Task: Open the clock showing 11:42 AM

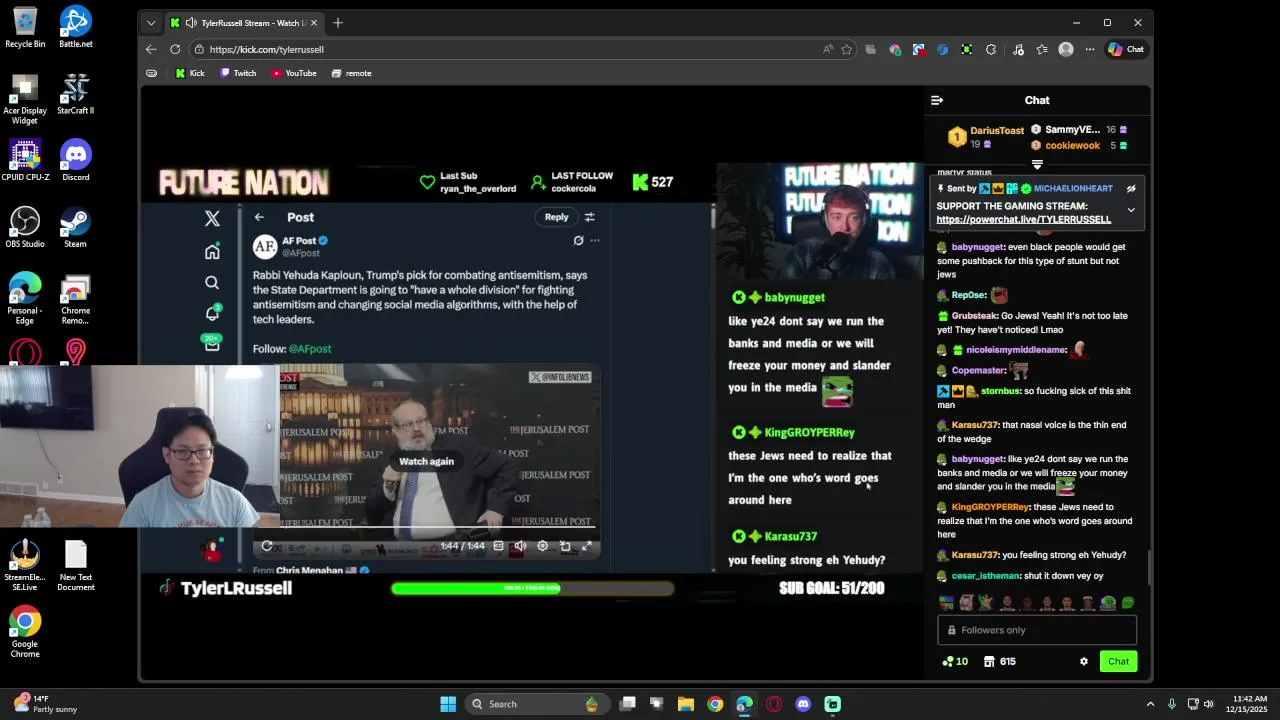Action: coord(1247,704)
